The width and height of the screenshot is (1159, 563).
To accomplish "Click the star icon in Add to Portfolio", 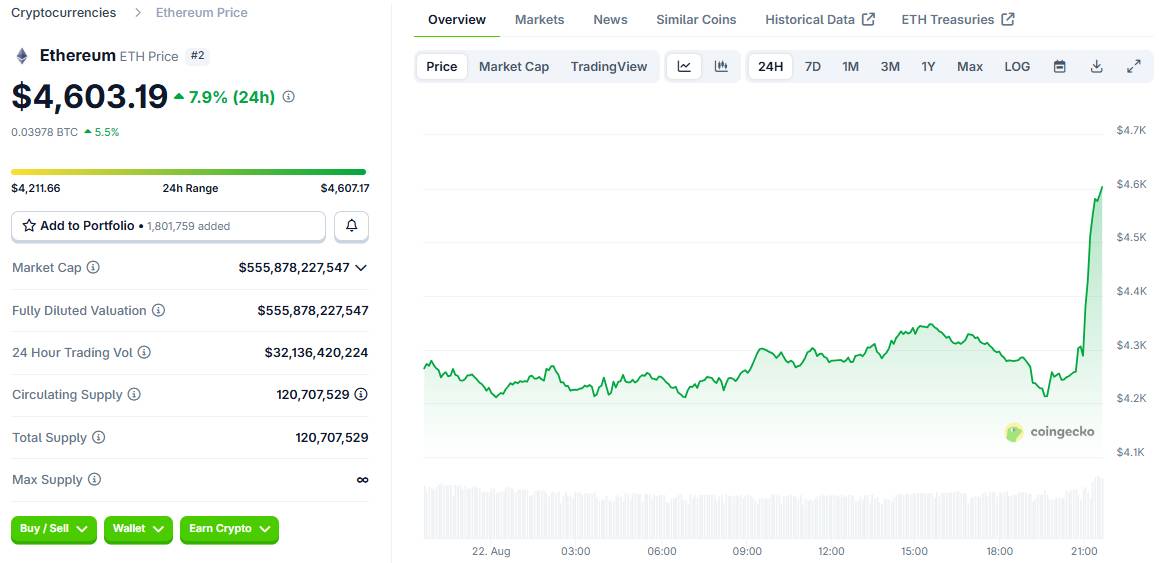I will click(29, 226).
